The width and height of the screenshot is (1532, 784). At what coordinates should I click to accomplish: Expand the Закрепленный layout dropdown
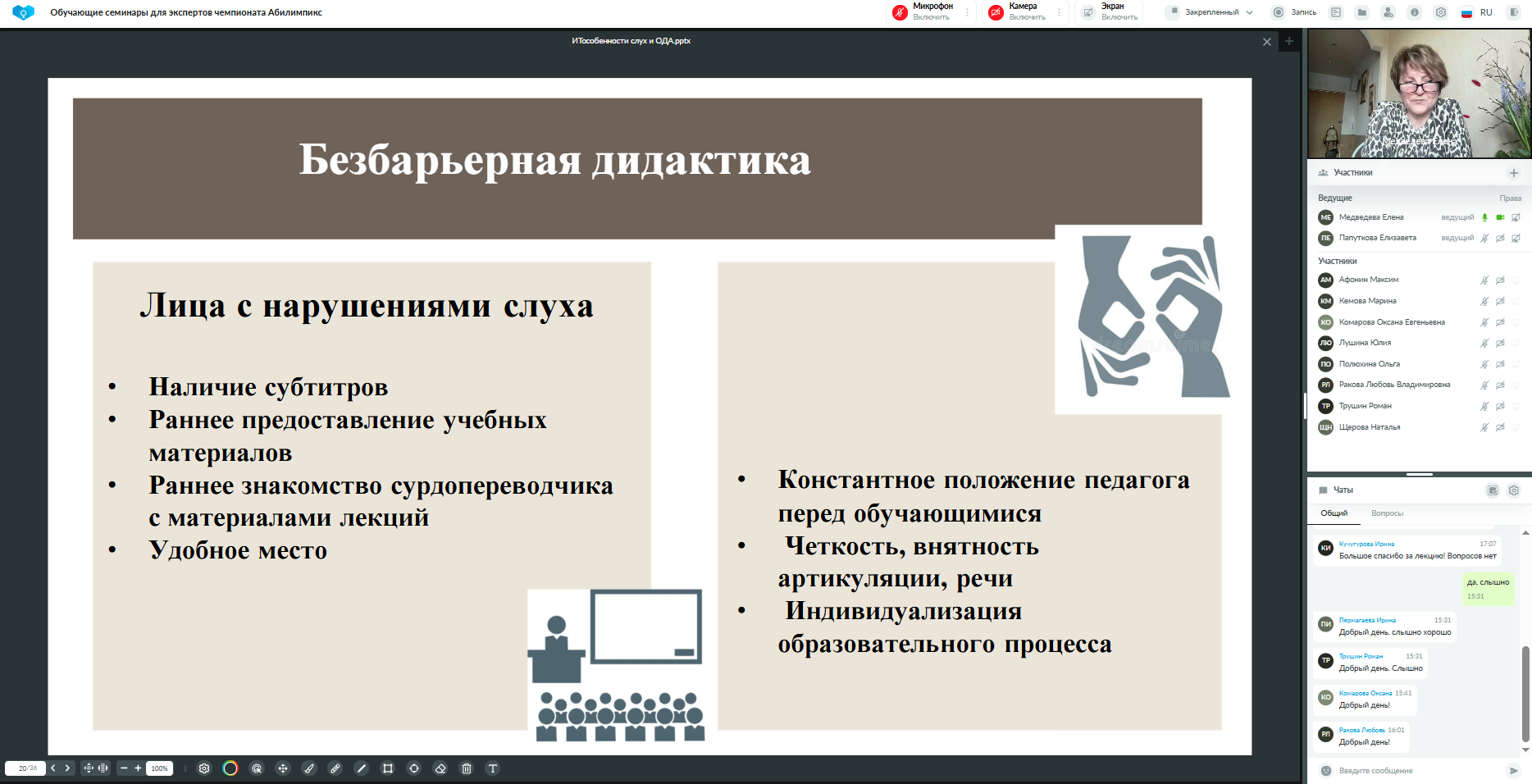click(1211, 12)
